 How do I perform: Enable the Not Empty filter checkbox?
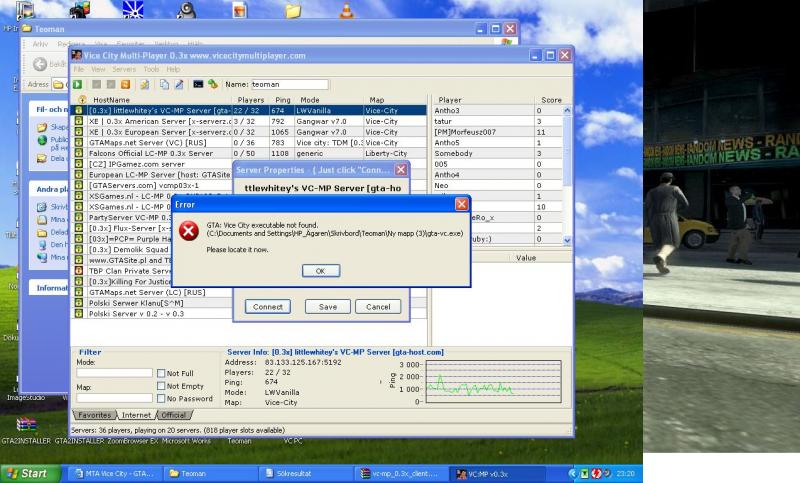161,386
